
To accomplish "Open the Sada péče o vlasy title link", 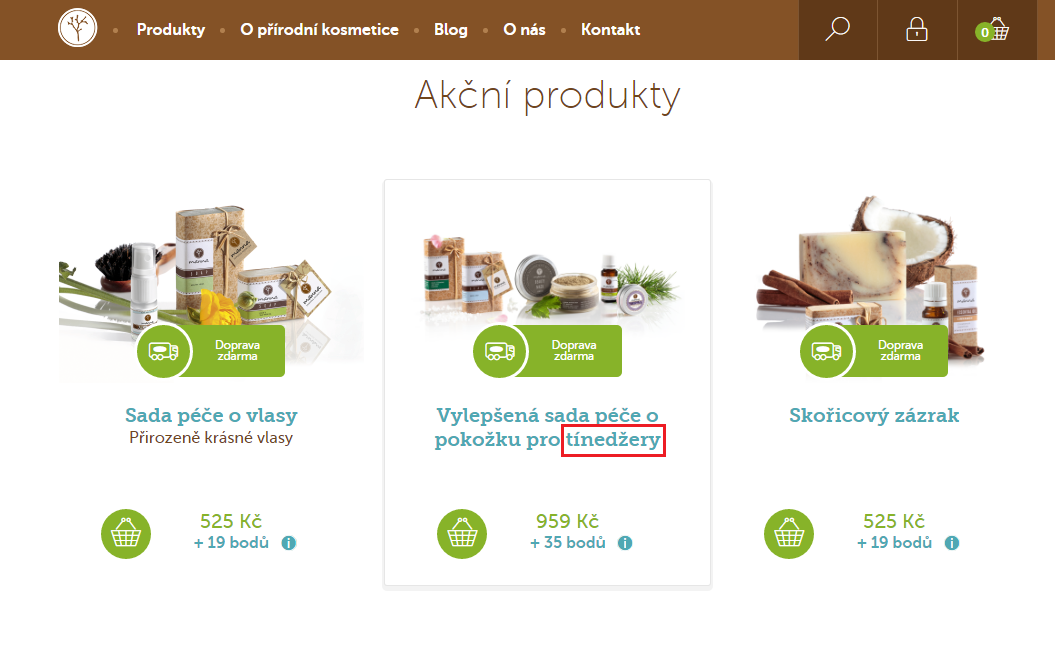I will pyautogui.click(x=211, y=415).
